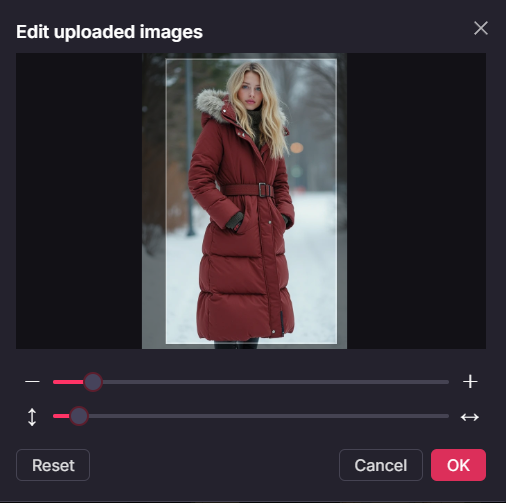Click the "Edit uploaded images" dialog title
Viewport: 506px width, 503px height.
109,32
